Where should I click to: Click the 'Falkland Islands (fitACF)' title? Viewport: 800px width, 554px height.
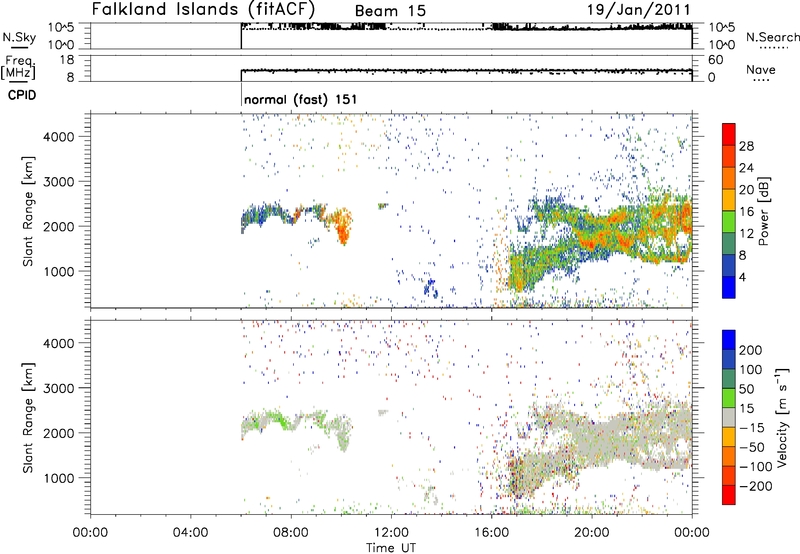click(x=203, y=10)
